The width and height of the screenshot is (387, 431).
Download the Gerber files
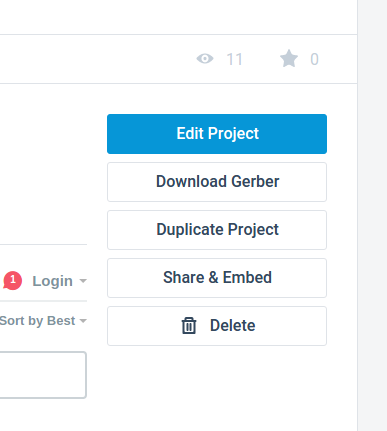(217, 182)
